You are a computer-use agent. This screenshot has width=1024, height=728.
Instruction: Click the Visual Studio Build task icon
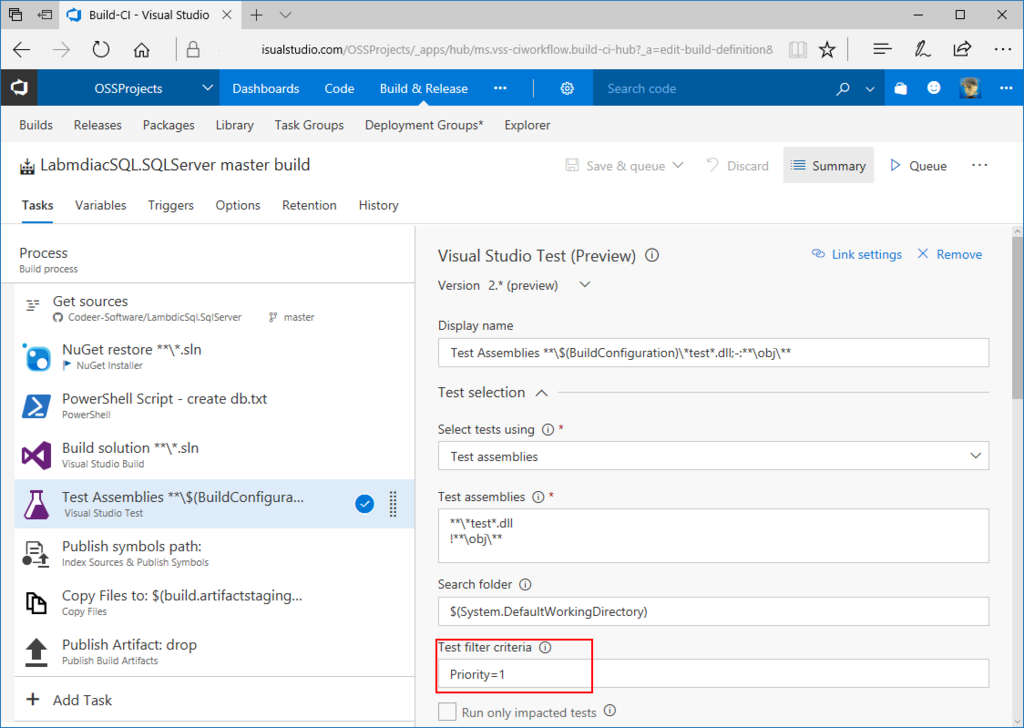(x=36, y=455)
